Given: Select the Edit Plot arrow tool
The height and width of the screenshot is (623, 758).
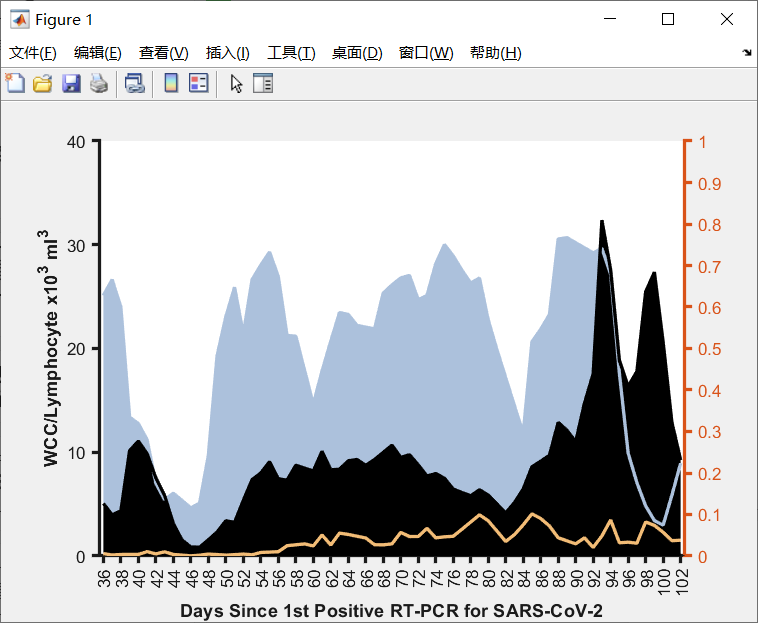Looking at the screenshot, I should (x=236, y=84).
